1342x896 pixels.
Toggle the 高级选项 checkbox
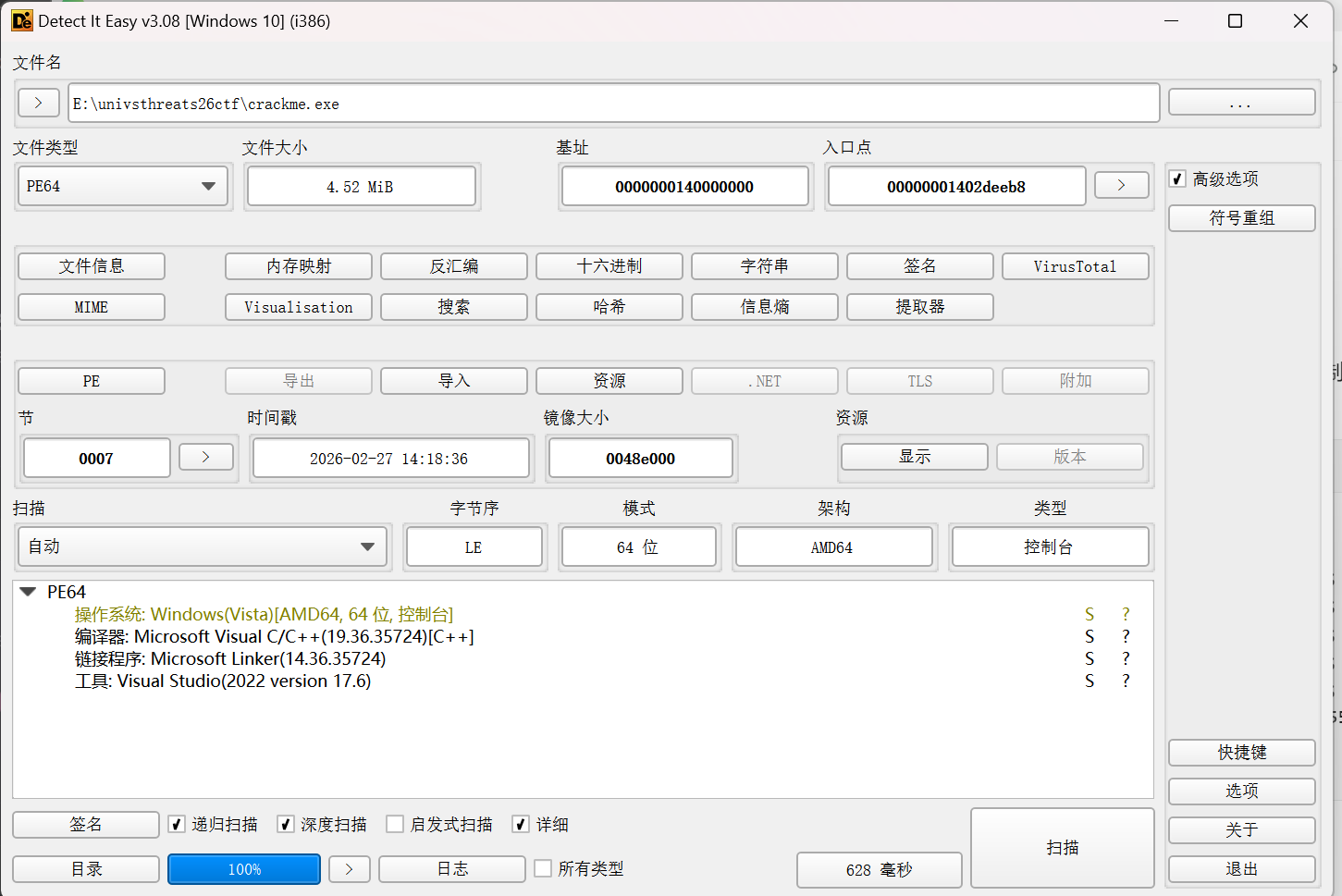tap(1177, 178)
